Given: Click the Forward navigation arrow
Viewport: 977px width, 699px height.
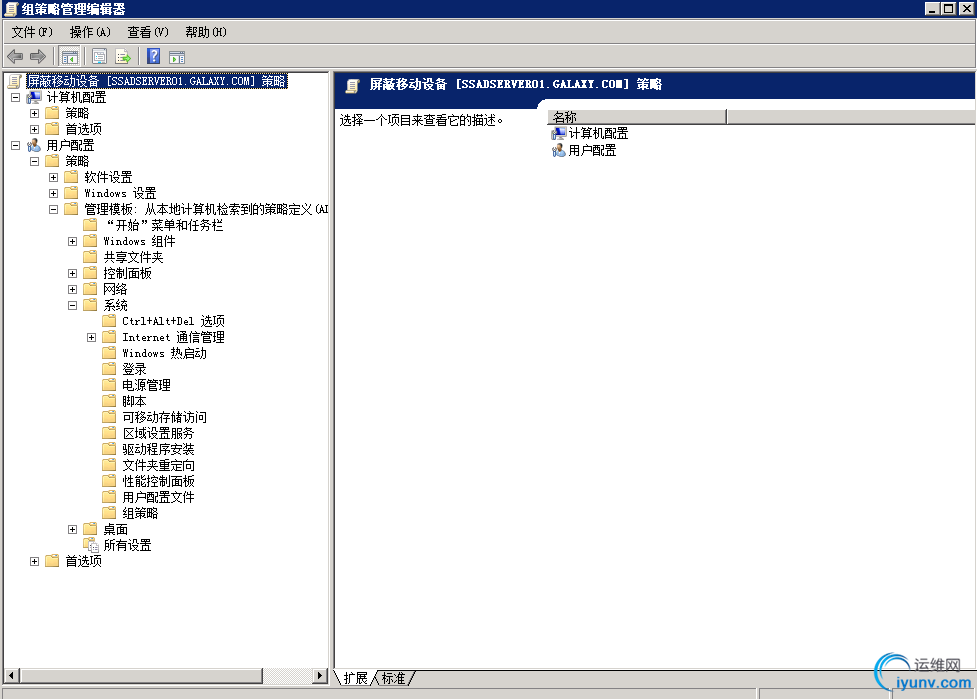Looking at the screenshot, I should tap(38, 56).
